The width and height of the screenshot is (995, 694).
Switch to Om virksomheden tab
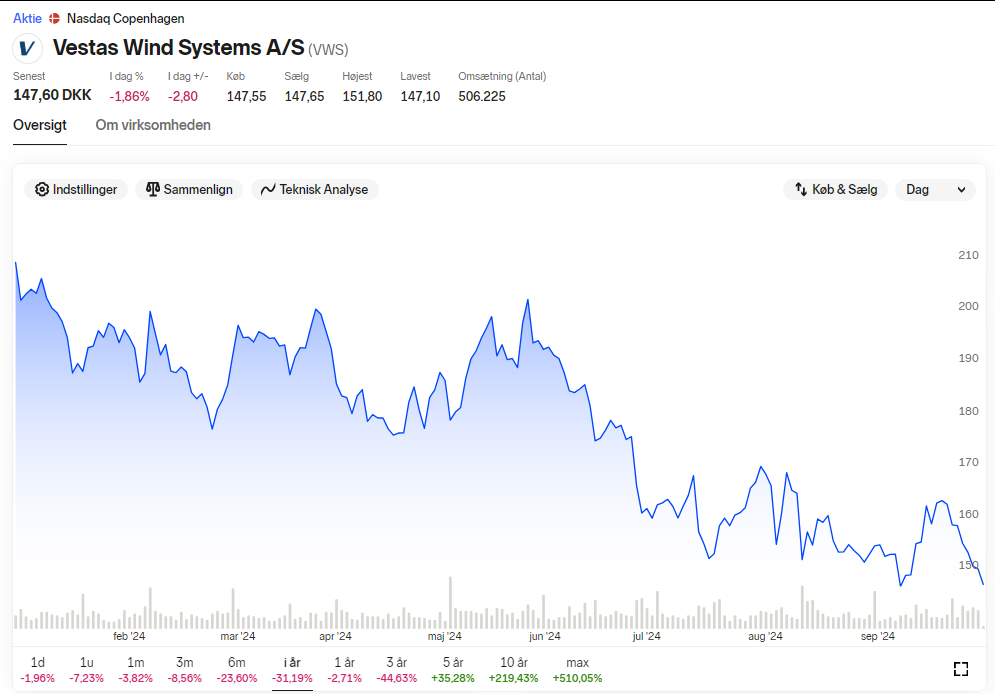click(x=153, y=125)
